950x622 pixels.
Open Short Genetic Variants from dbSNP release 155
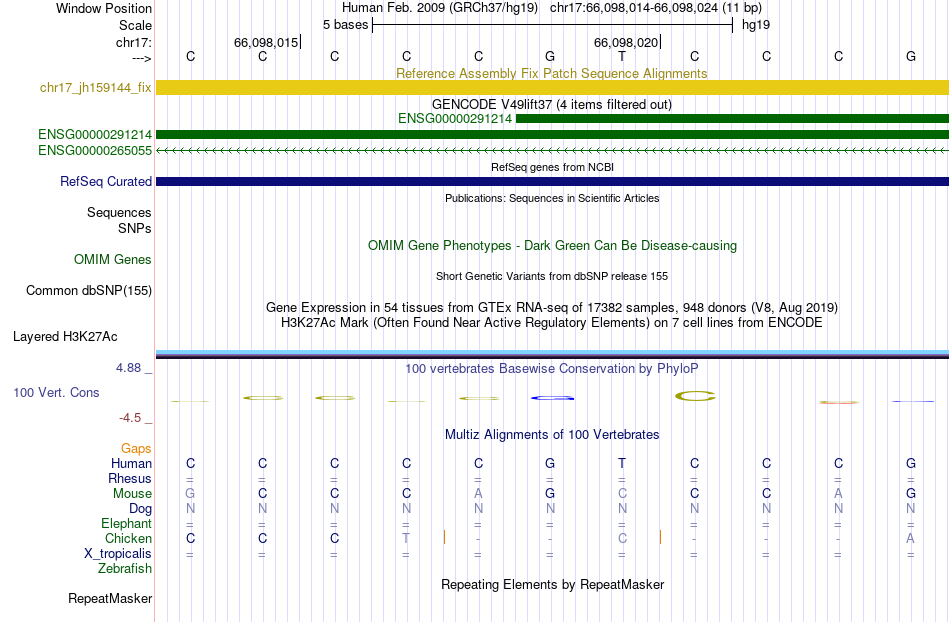pyautogui.click(x=552, y=276)
